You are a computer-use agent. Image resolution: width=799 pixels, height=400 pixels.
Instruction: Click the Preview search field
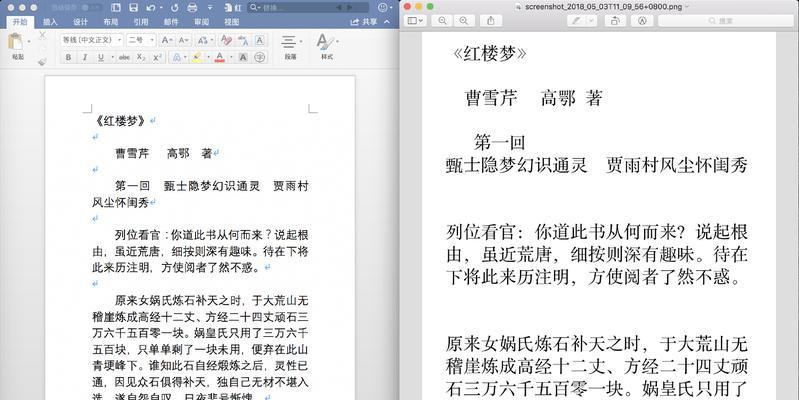726,20
